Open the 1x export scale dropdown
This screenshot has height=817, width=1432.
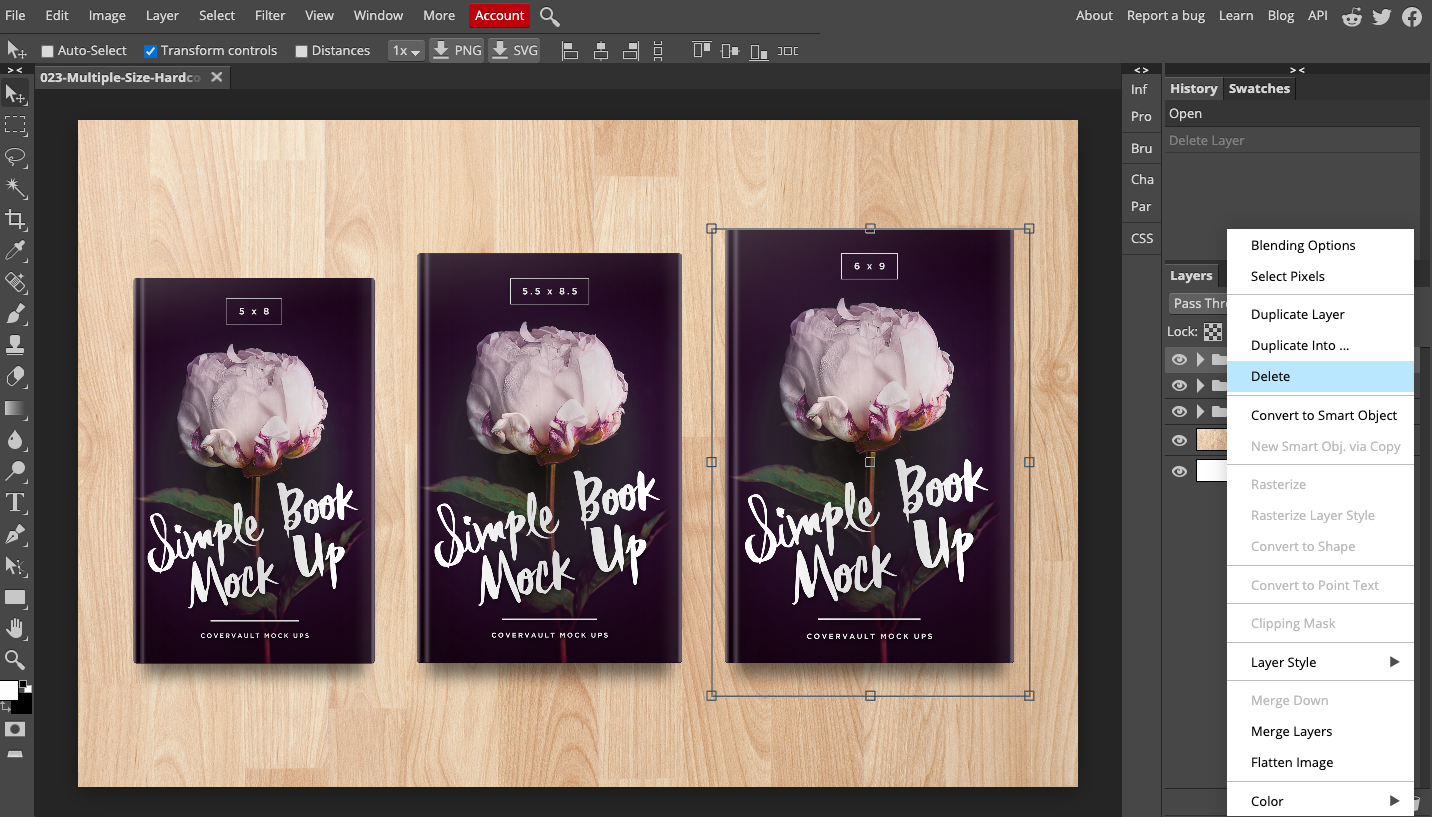tap(406, 51)
